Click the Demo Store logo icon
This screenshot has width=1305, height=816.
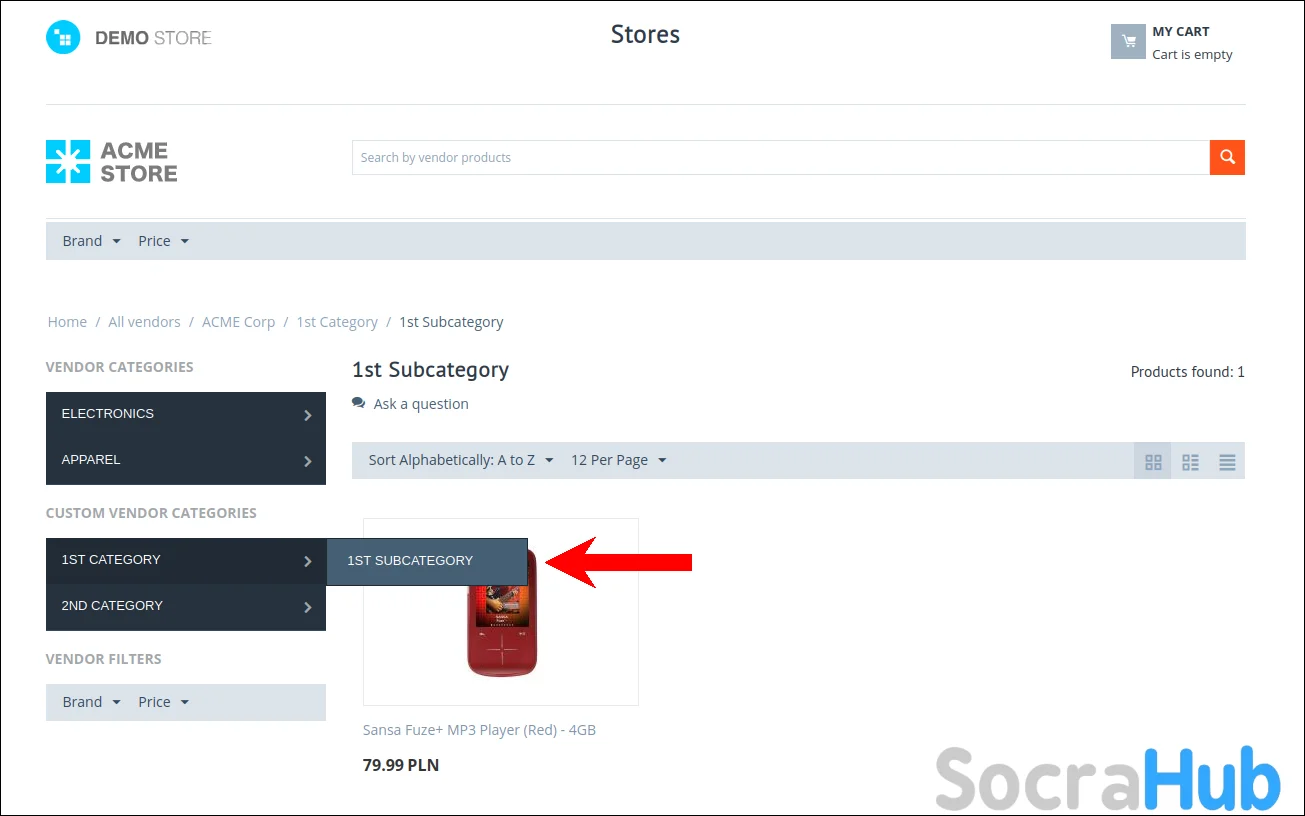[63, 38]
